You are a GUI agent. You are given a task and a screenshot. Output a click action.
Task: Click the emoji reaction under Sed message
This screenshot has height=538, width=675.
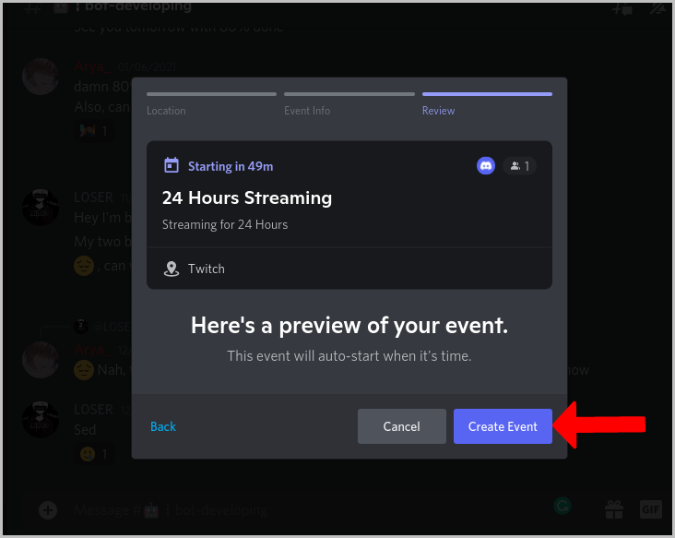(94, 454)
